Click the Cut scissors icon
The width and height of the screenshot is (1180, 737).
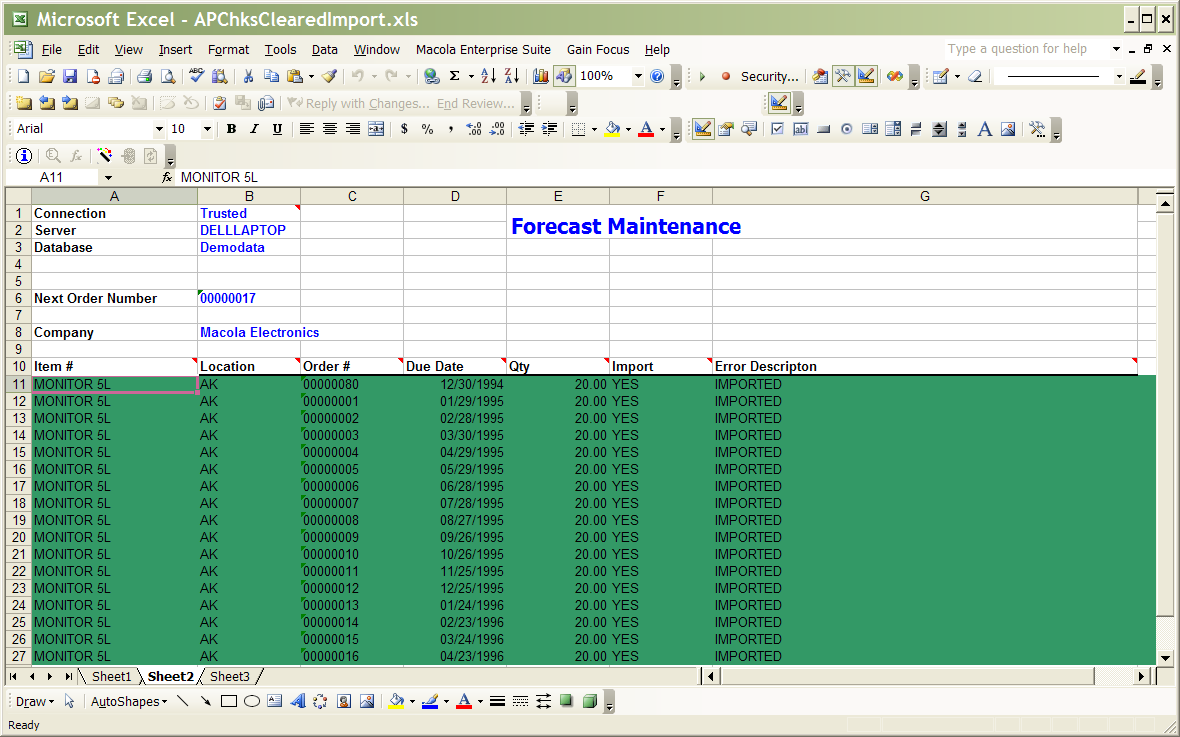coord(248,76)
